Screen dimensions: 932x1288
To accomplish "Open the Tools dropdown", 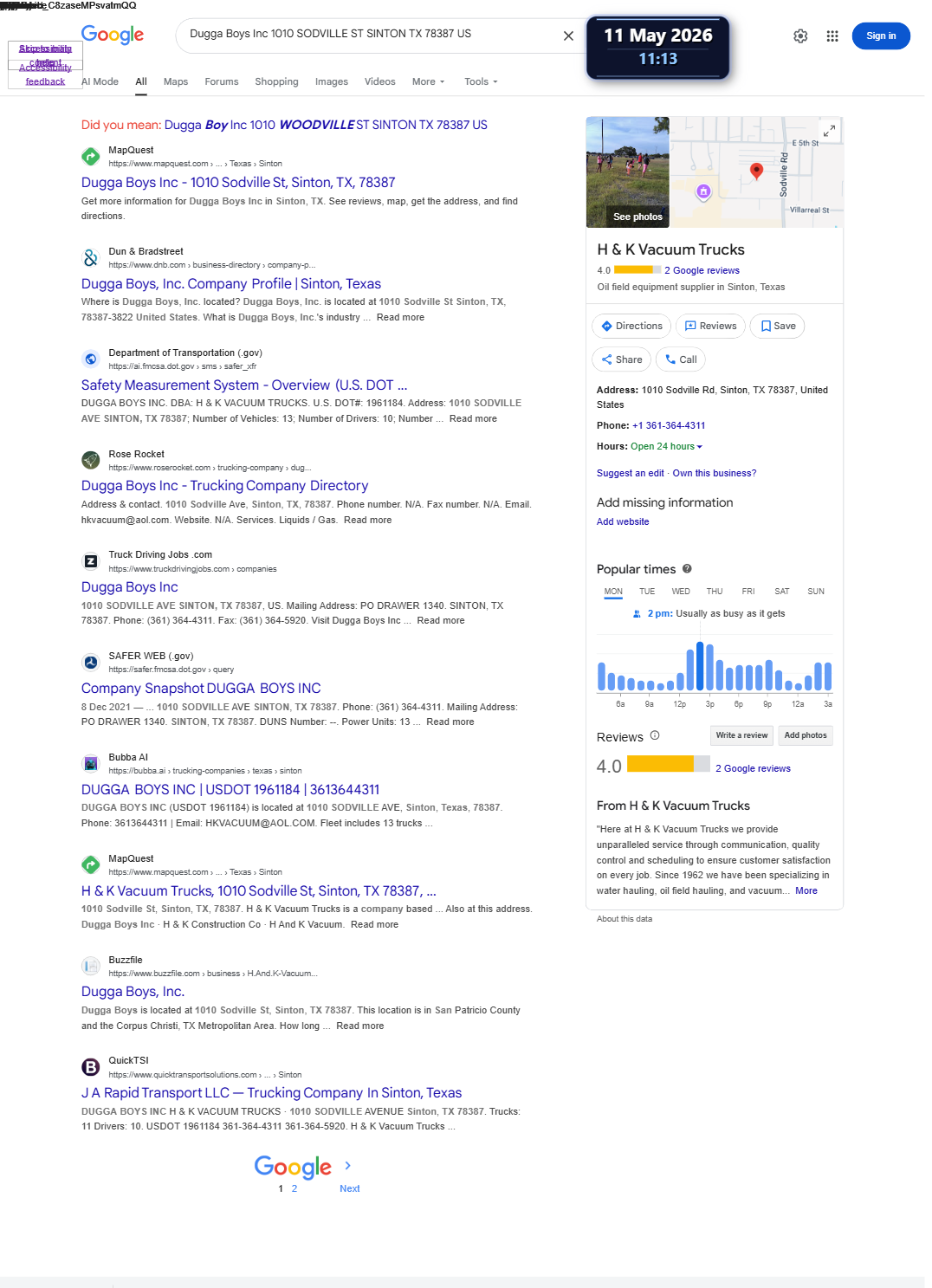I will click(x=481, y=81).
